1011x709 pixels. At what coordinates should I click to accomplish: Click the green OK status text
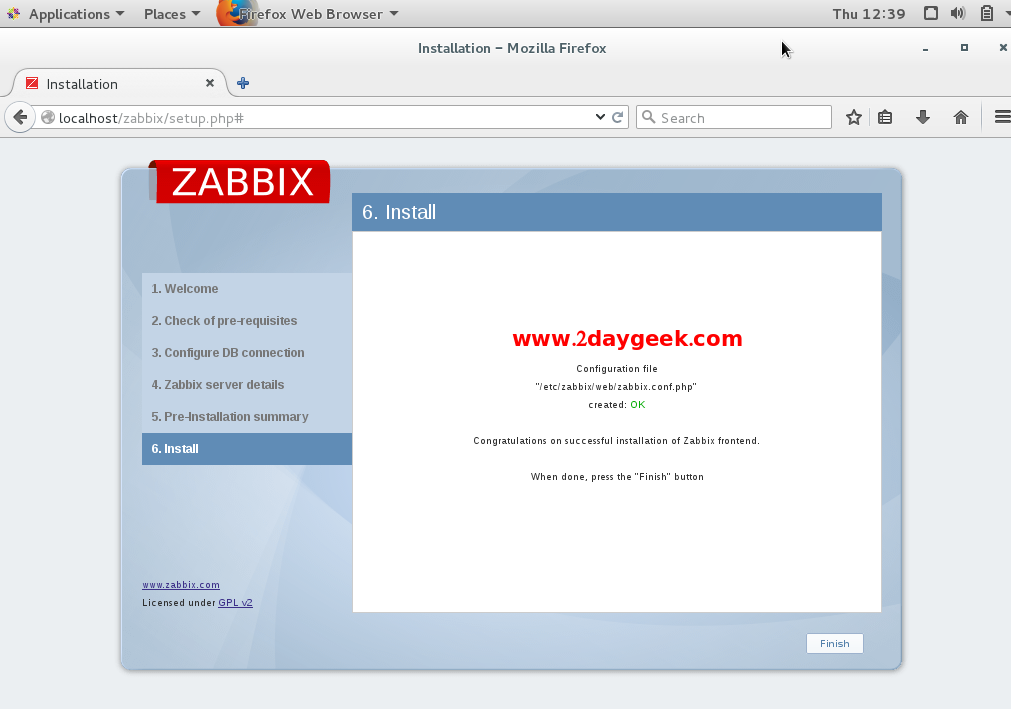(638, 405)
